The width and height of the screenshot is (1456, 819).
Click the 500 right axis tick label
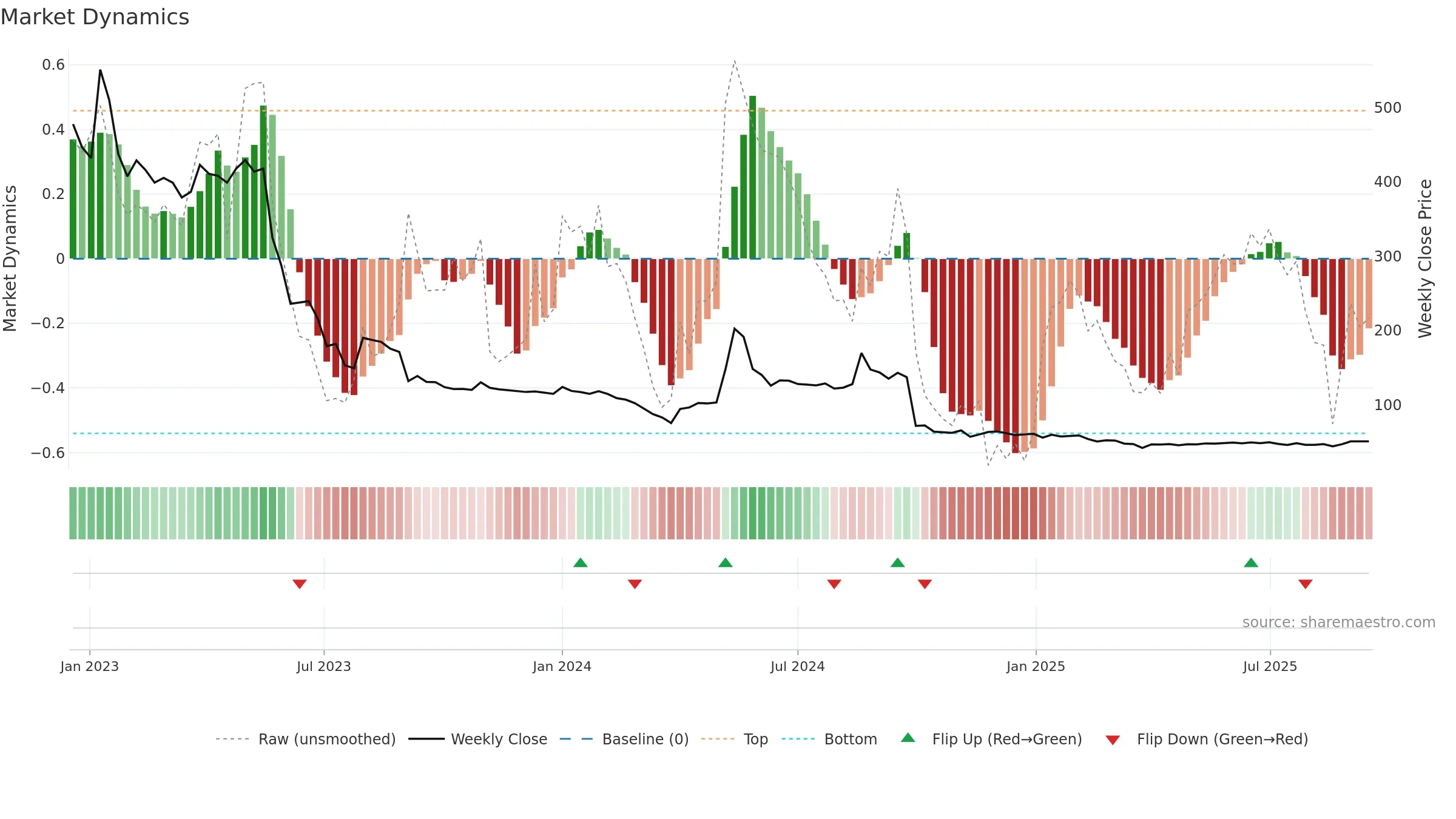pyautogui.click(x=1388, y=108)
